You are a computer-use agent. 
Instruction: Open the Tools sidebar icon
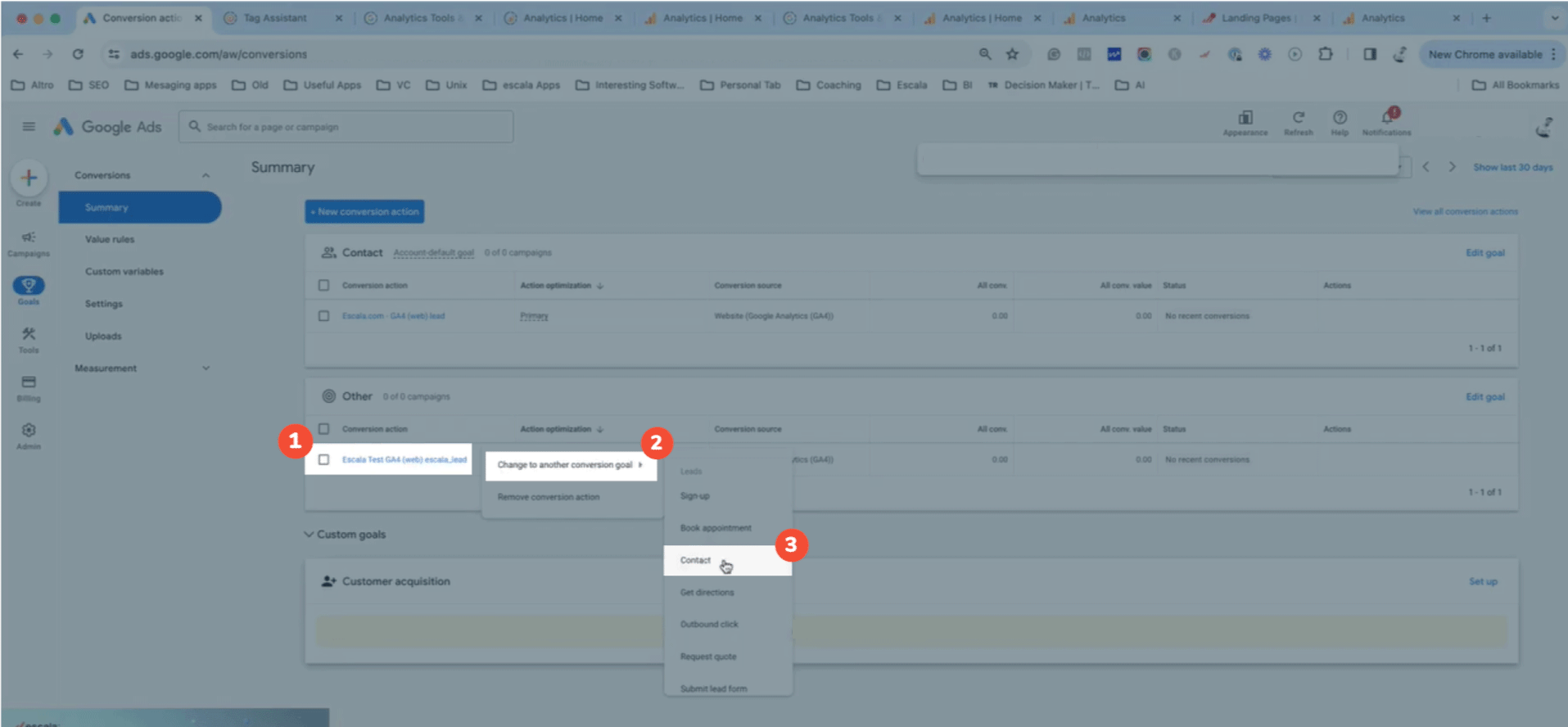29,334
